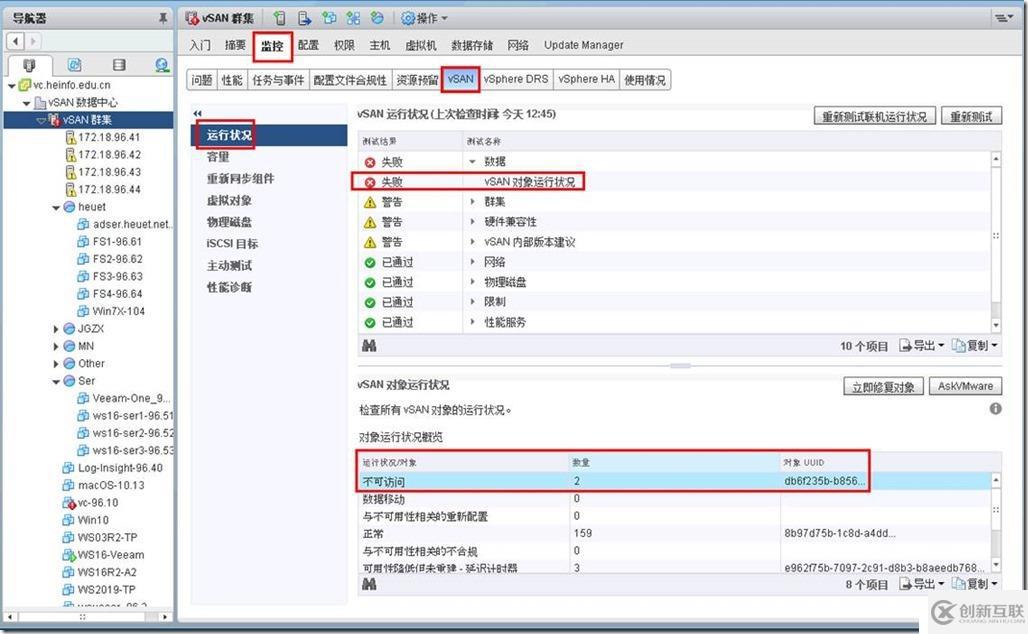Sort by the 数量 column header

coord(675,462)
